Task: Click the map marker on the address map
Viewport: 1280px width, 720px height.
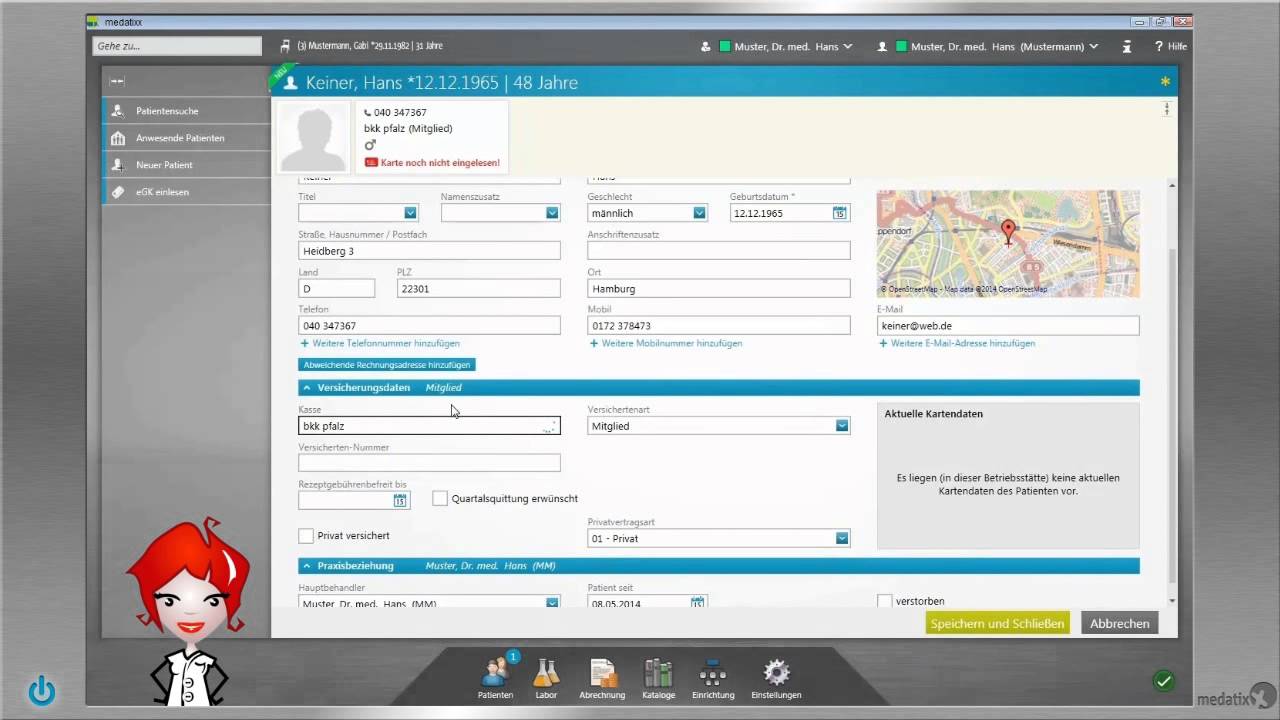Action: pos(1008,232)
